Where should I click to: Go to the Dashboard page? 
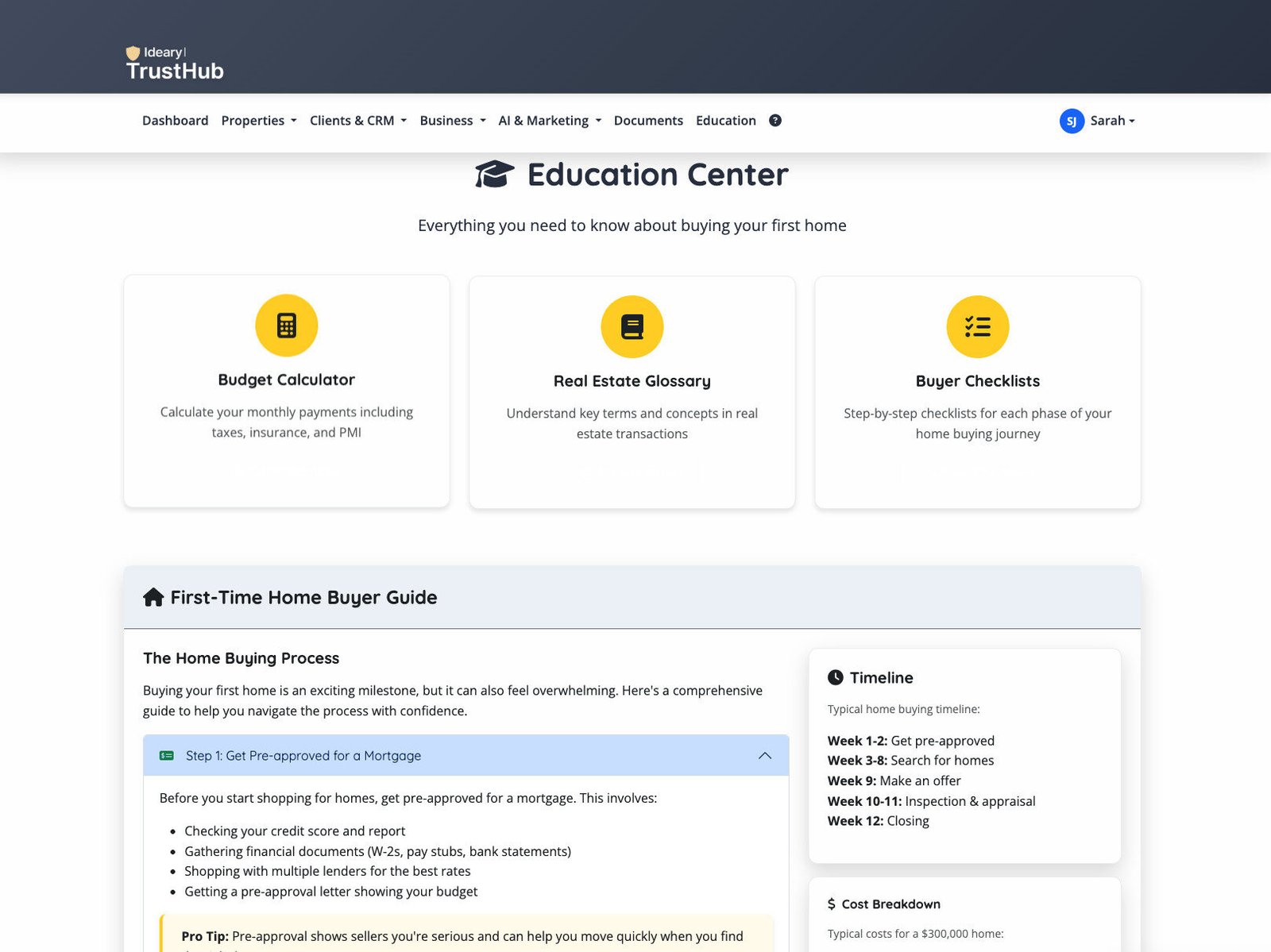(176, 121)
